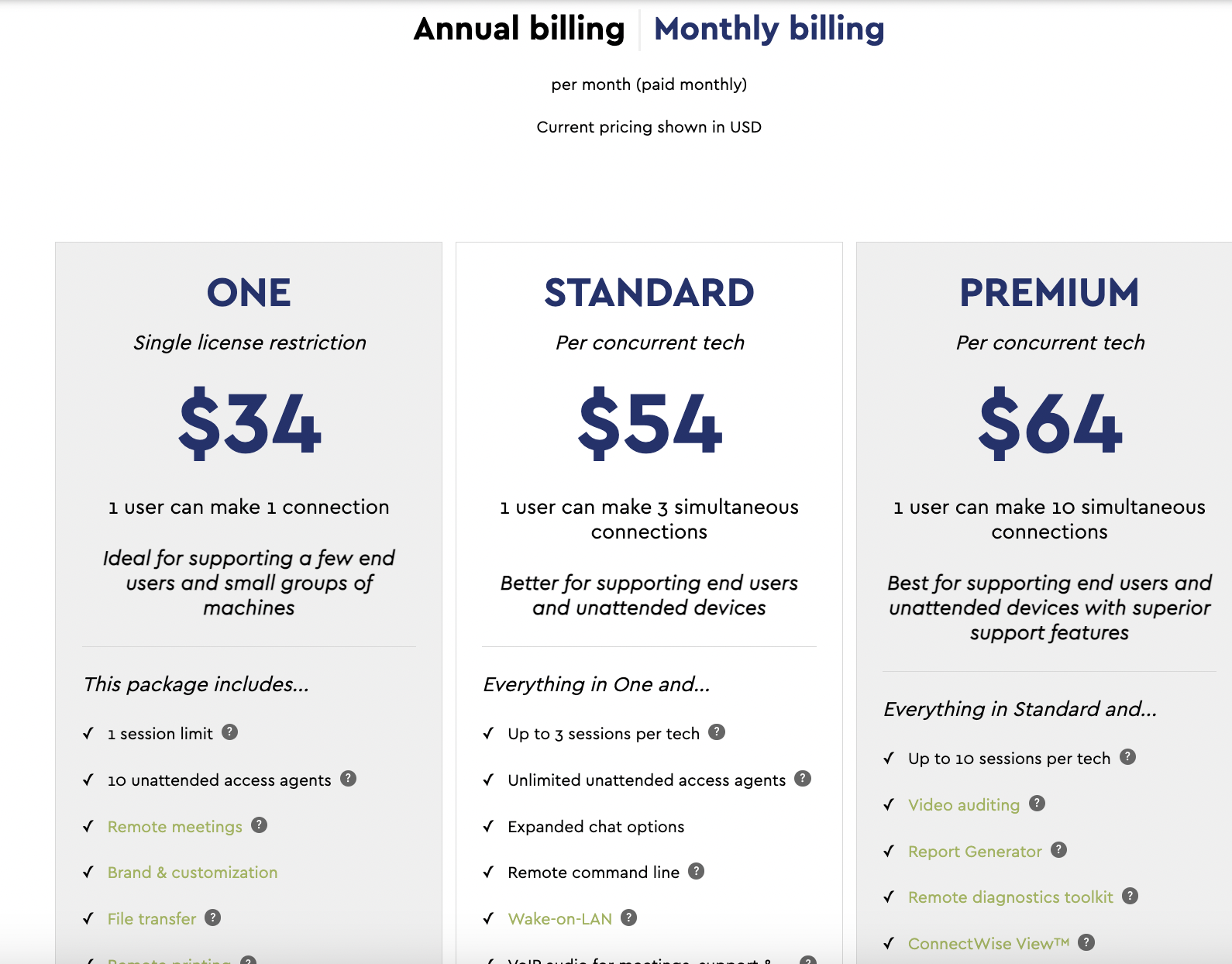The image size is (1232, 964).
Task: Switch to Annual billing tab
Action: [x=519, y=29]
